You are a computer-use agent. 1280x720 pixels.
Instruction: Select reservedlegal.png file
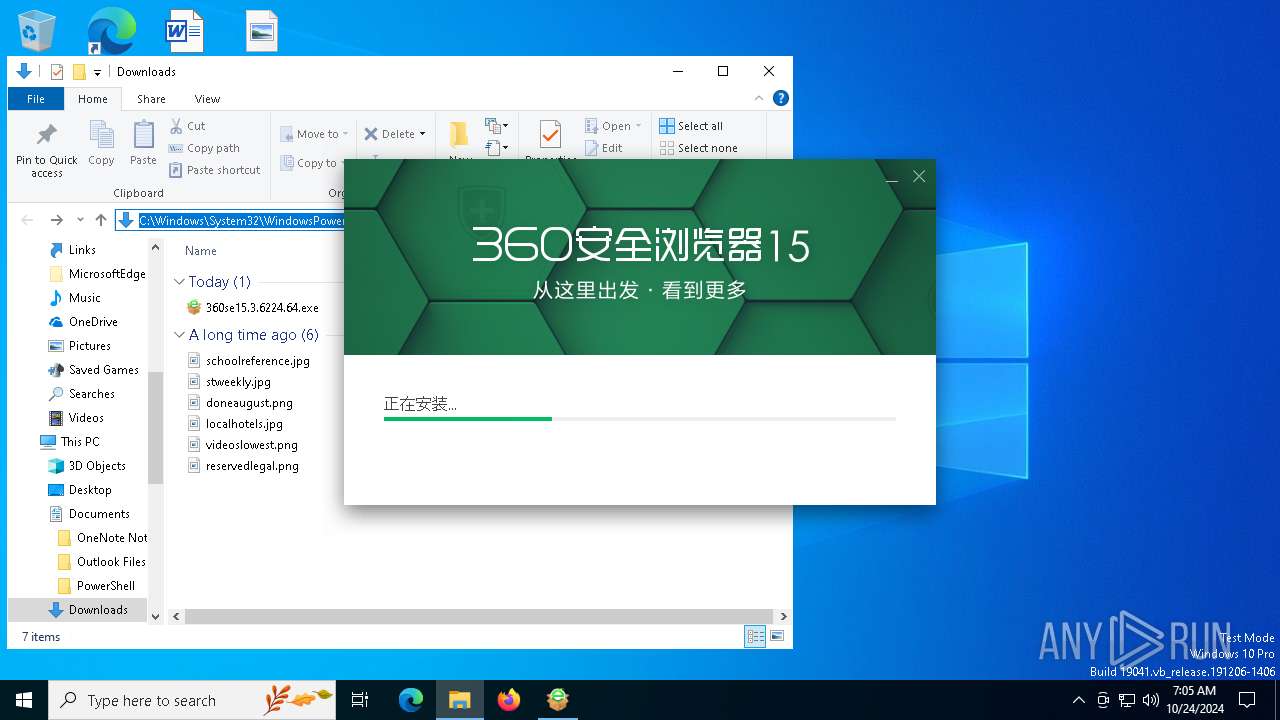pyautogui.click(x=243, y=466)
